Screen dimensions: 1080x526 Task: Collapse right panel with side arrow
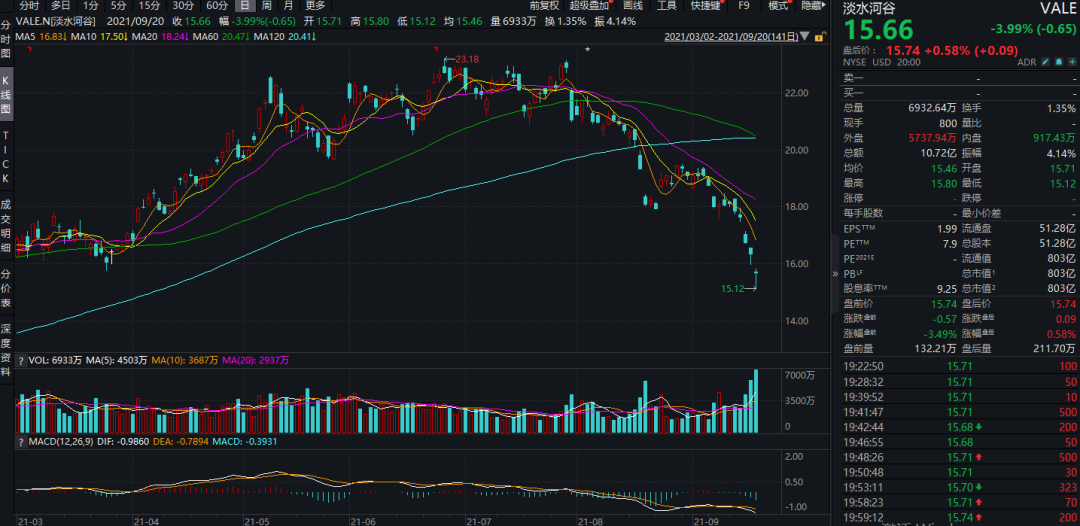835,274
